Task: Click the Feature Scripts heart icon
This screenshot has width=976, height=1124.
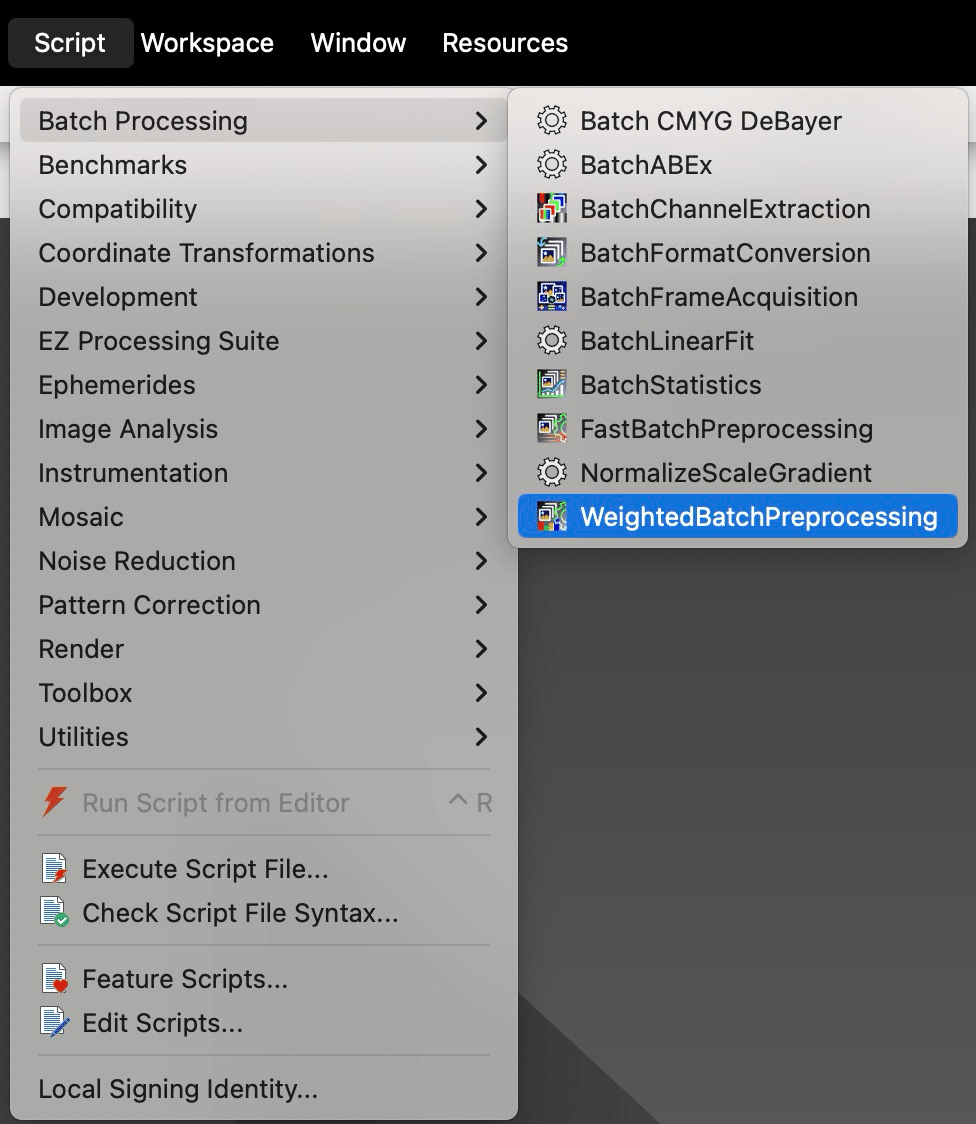Action: (55, 979)
